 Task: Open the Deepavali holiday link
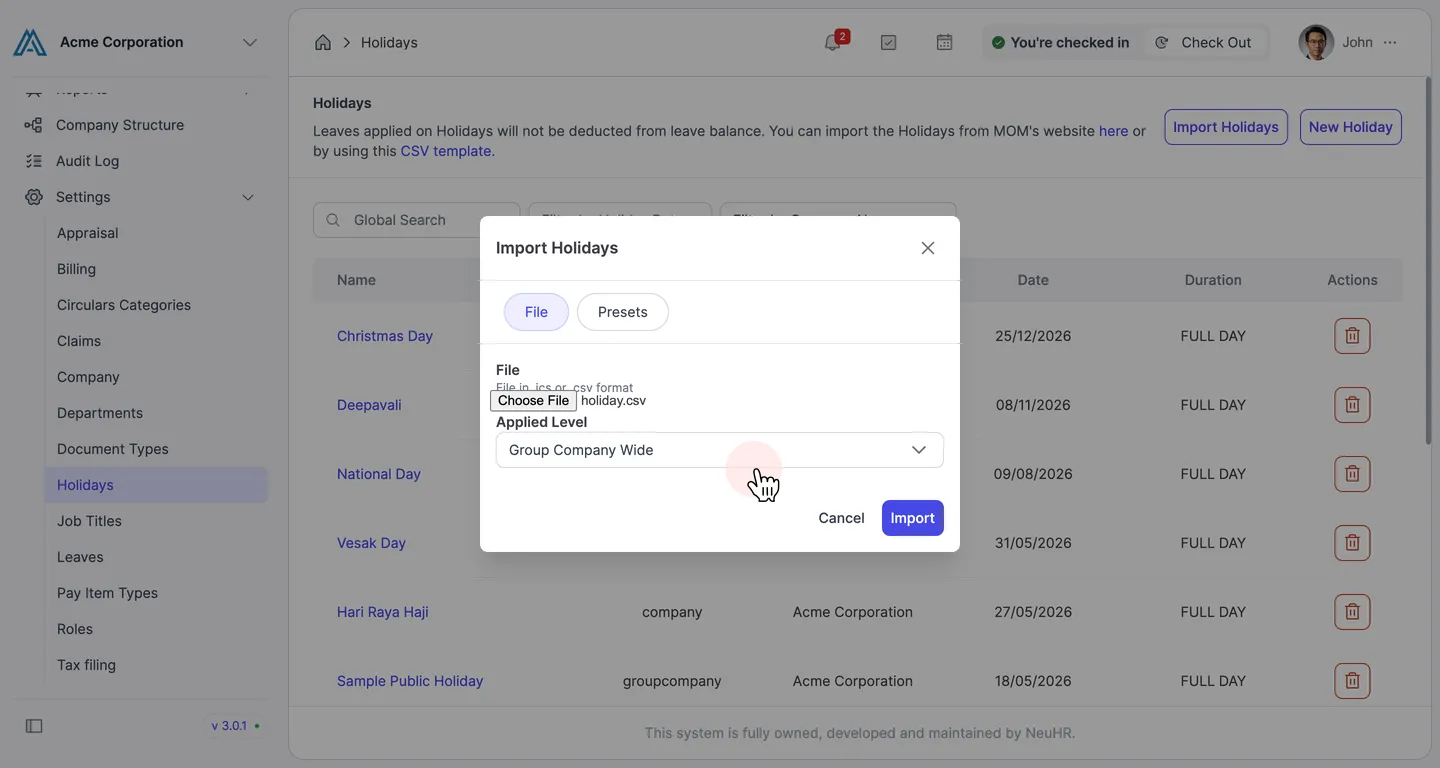(x=369, y=405)
